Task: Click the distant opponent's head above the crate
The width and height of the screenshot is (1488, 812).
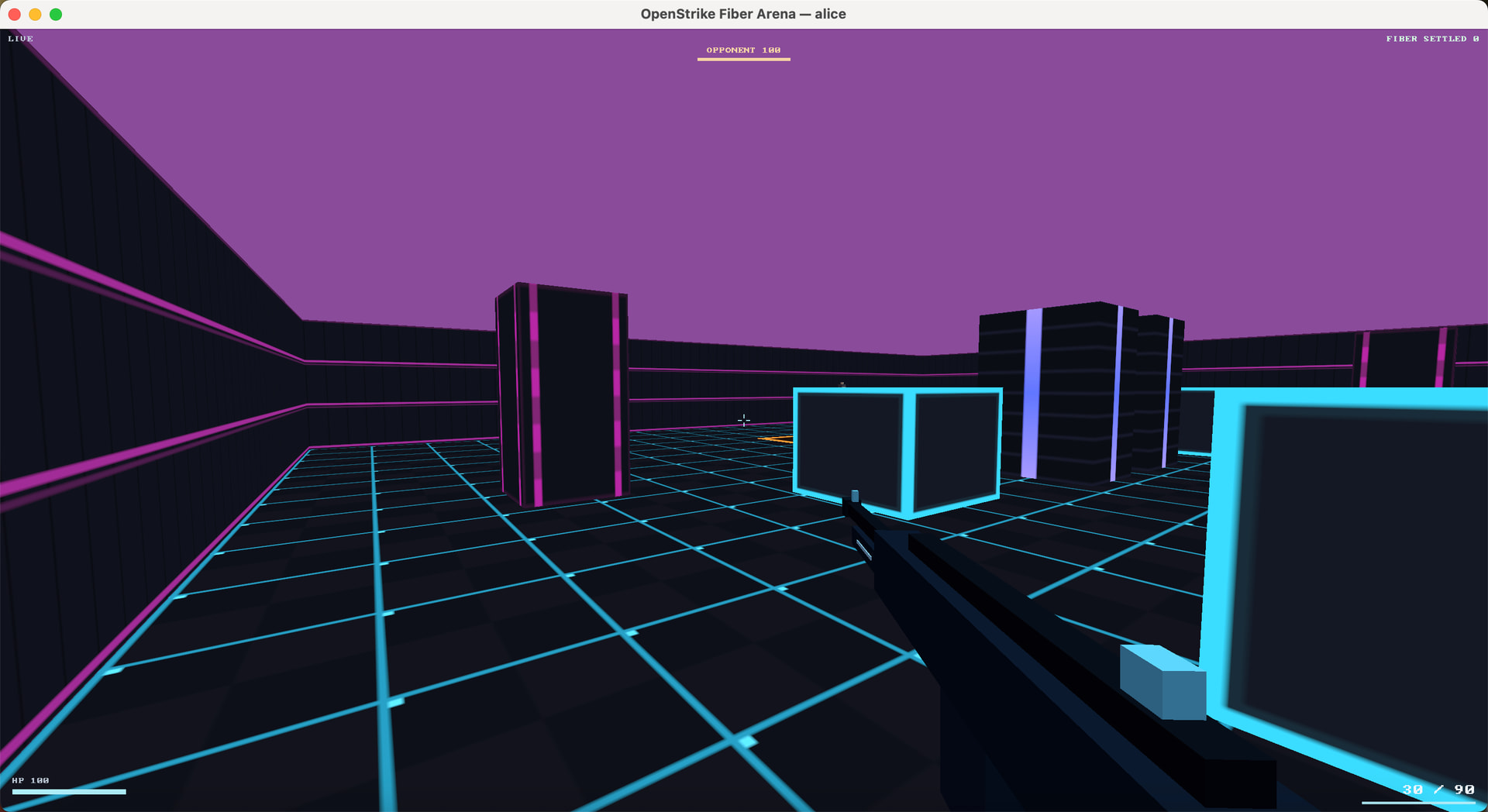Action: (x=842, y=384)
